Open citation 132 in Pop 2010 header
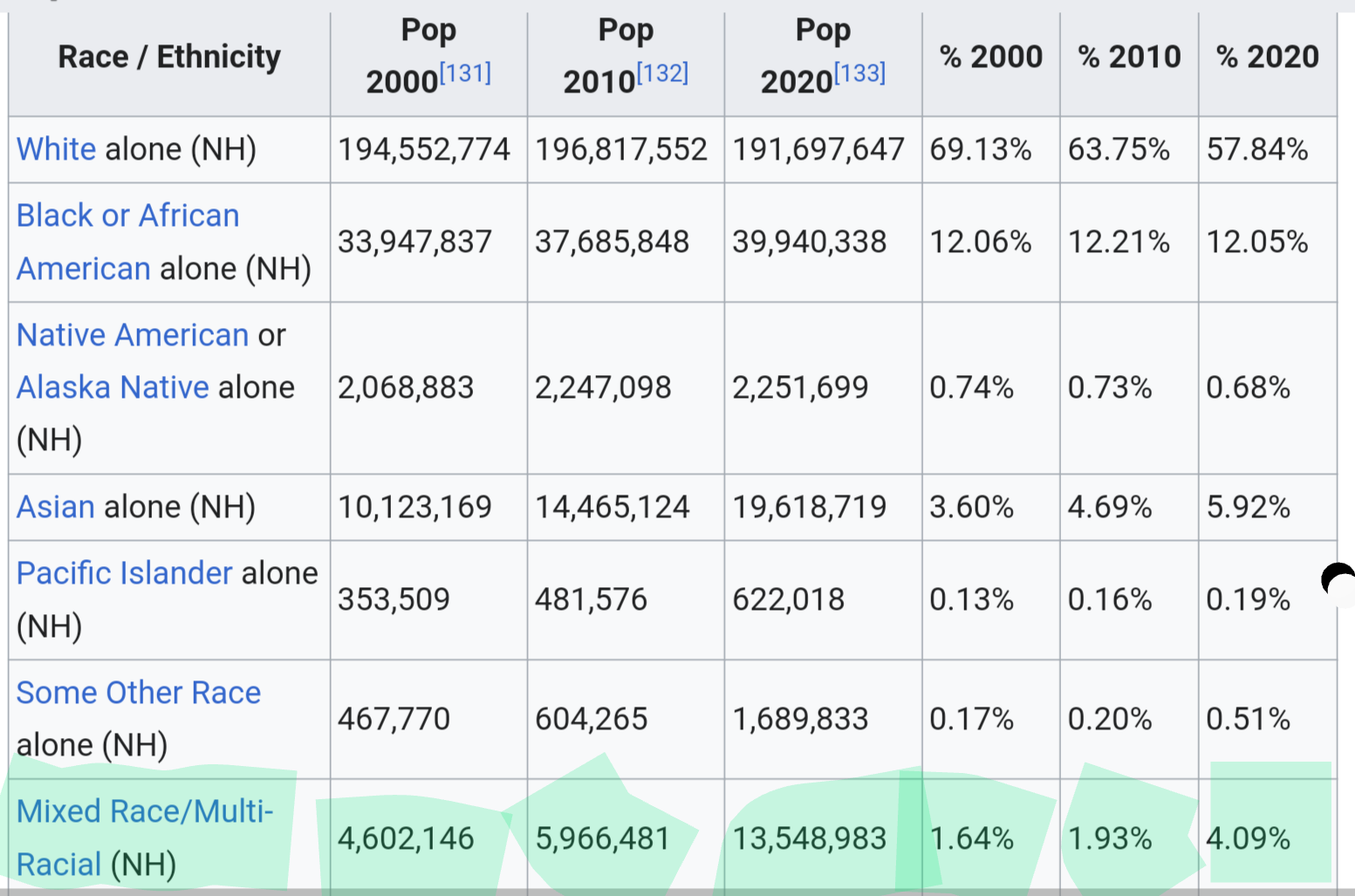Image resolution: width=1355 pixels, height=896 pixels. (662, 72)
